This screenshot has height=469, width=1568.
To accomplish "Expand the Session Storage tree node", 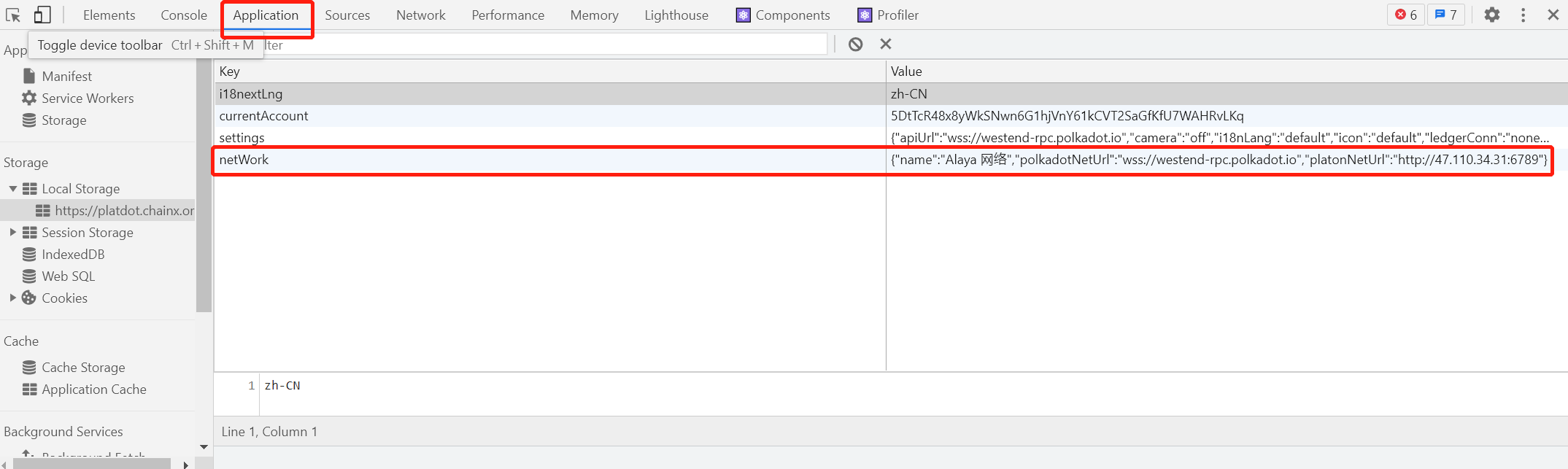I will (x=12, y=232).
